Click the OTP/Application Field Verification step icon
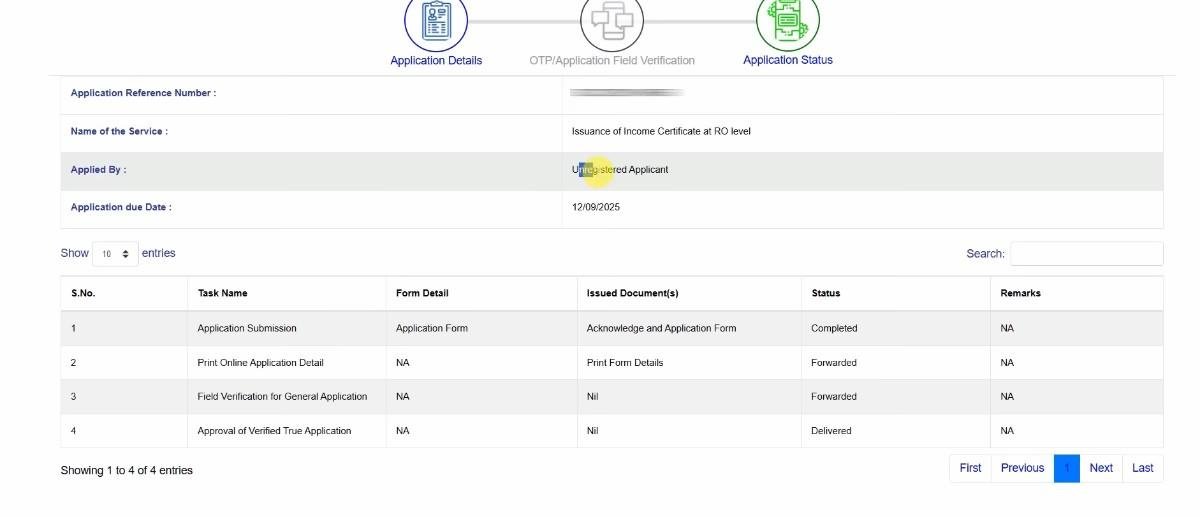 point(612,22)
